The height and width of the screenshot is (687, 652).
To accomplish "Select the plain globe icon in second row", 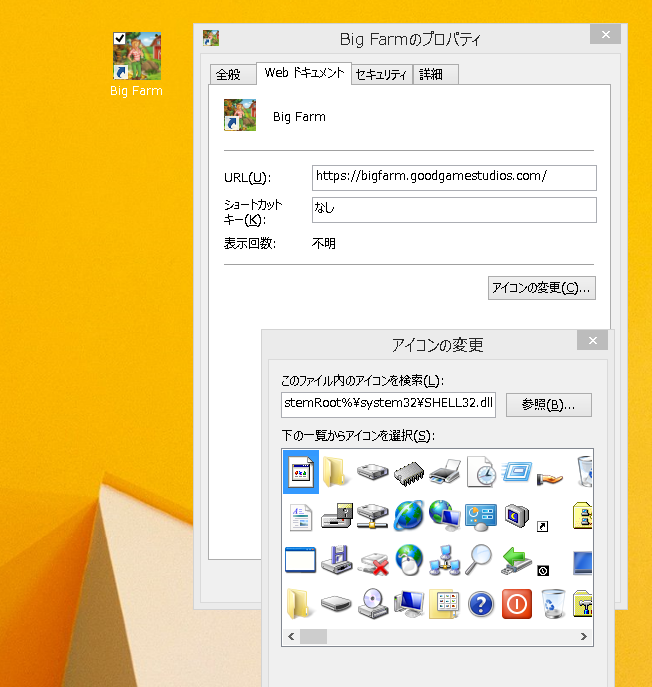I will tap(409, 516).
